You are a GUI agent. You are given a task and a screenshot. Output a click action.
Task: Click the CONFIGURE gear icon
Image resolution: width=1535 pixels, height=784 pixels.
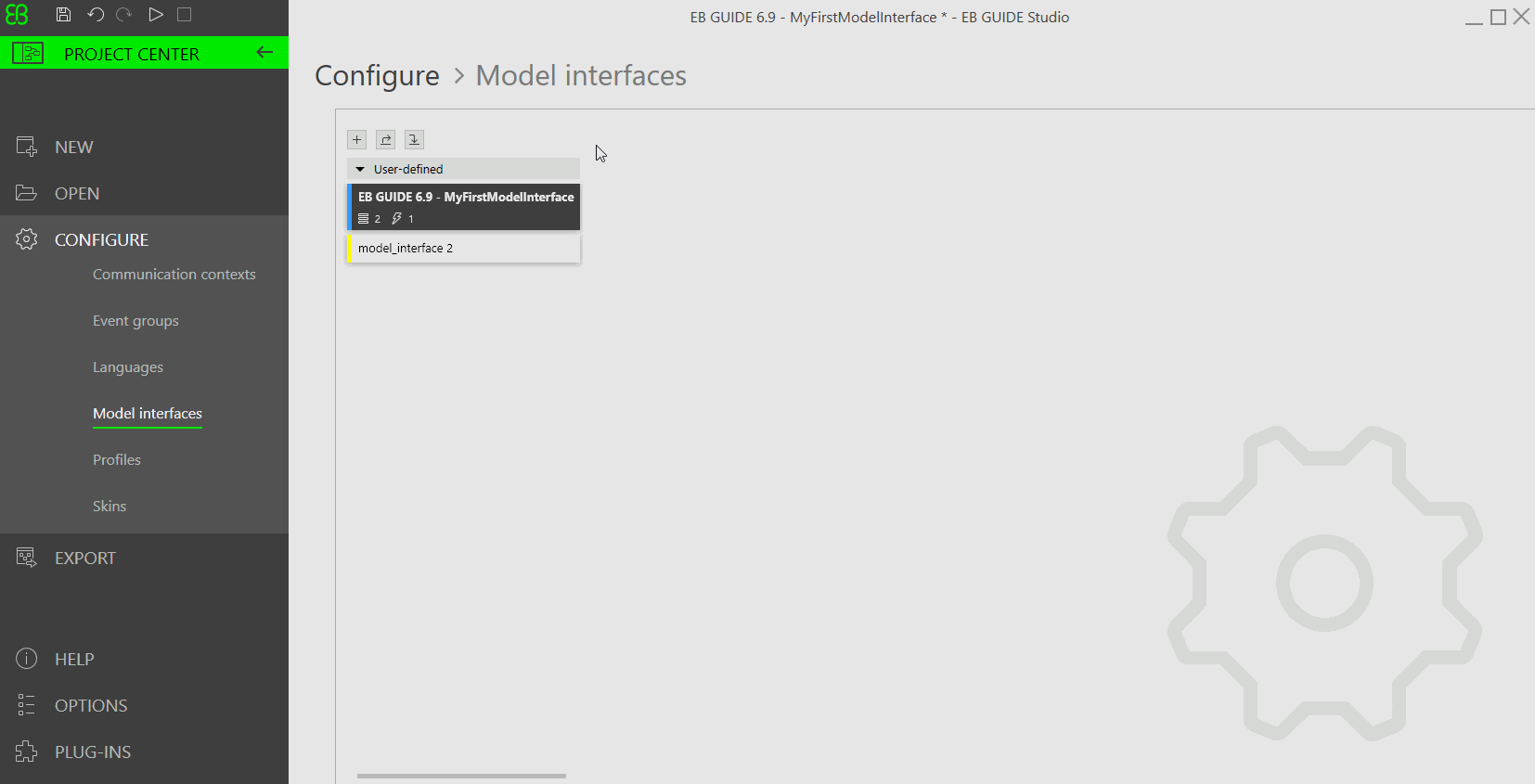(x=26, y=239)
